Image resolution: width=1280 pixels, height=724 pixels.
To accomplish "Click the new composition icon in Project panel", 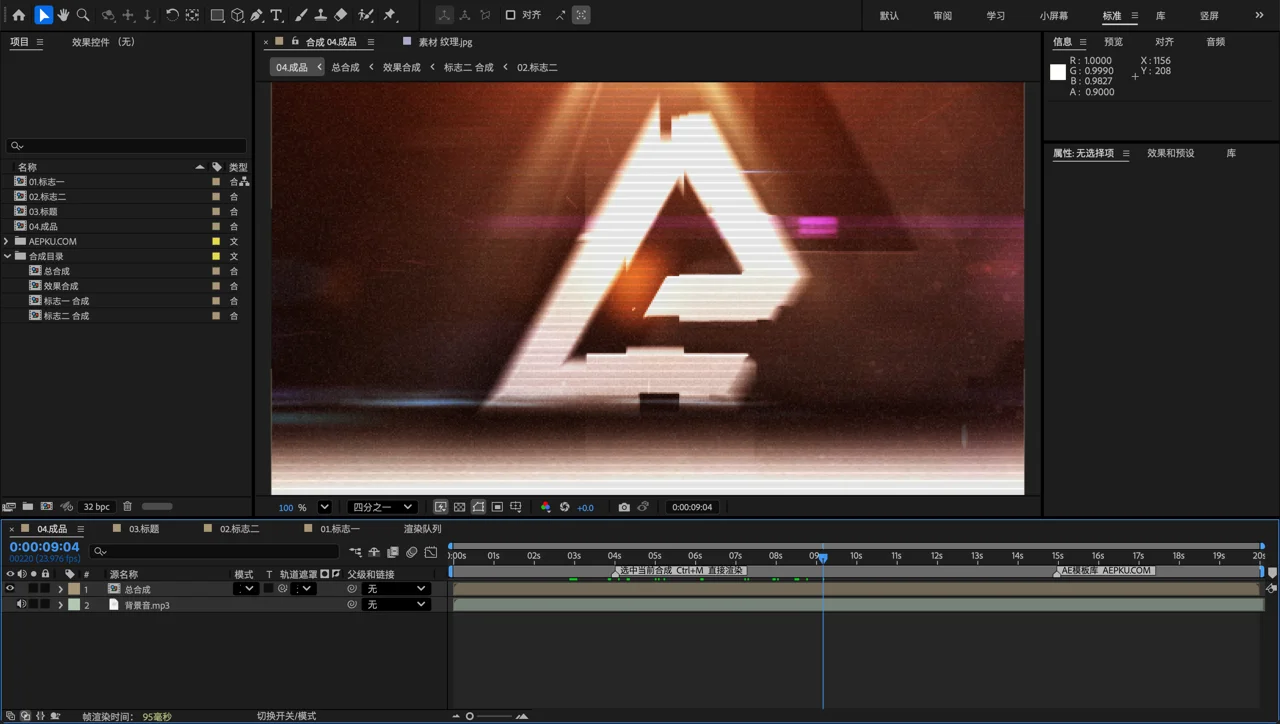I will 47,507.
